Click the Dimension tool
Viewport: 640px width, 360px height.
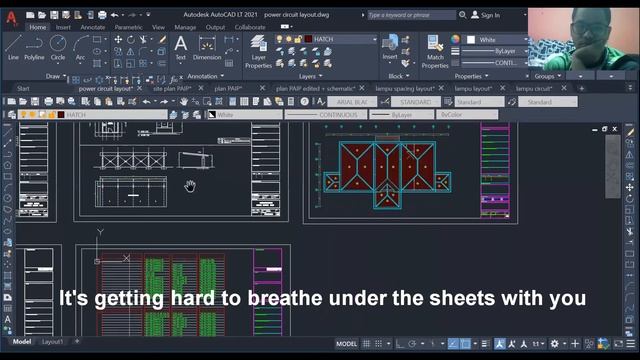point(207,48)
